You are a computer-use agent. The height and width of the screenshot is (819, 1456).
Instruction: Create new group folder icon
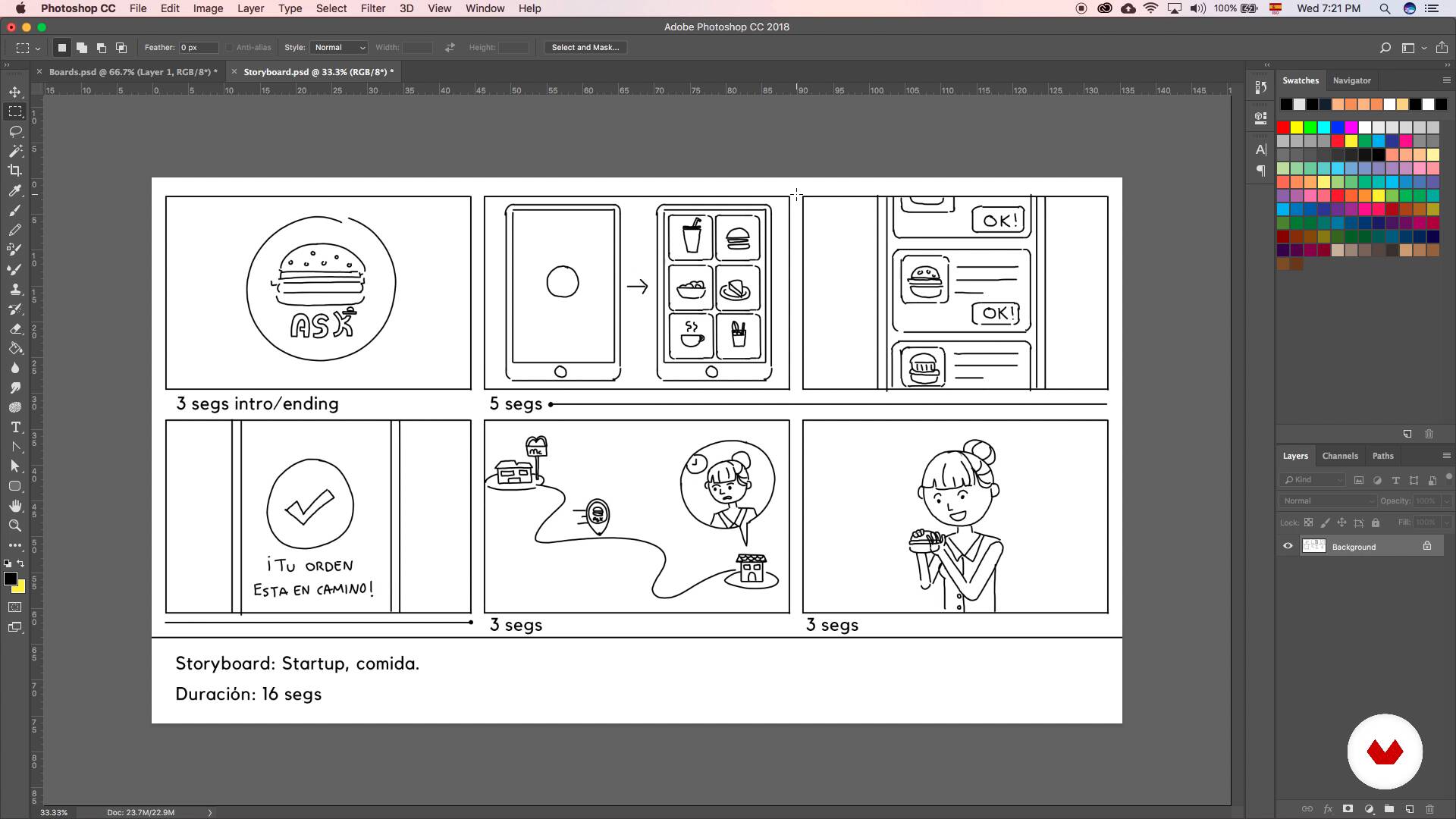pyautogui.click(x=1389, y=809)
